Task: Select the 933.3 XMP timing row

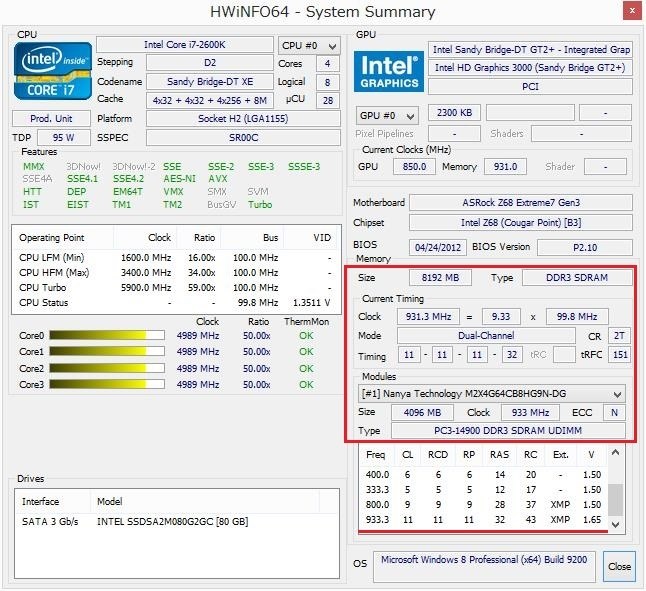Action: click(x=483, y=520)
